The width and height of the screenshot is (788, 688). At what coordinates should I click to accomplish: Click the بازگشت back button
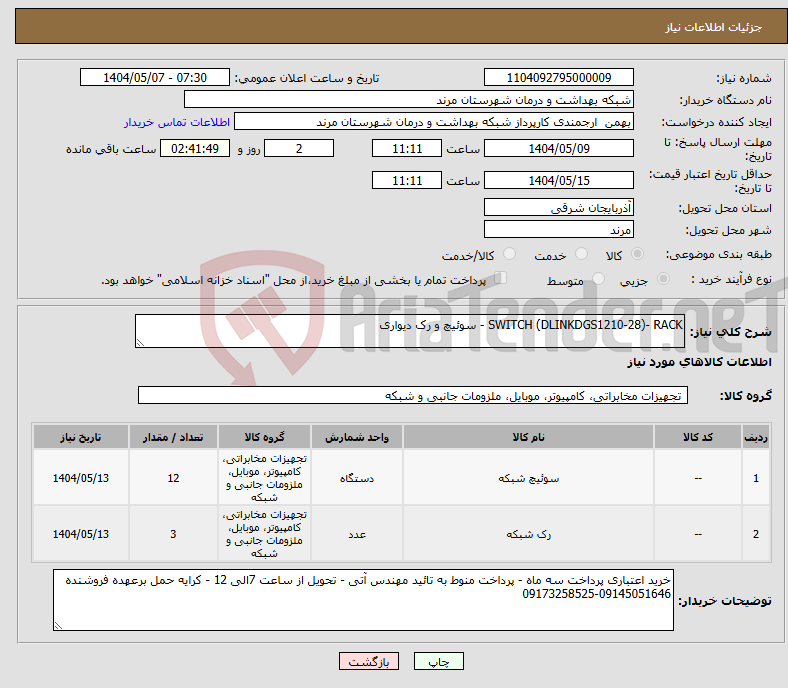pyautogui.click(x=369, y=661)
